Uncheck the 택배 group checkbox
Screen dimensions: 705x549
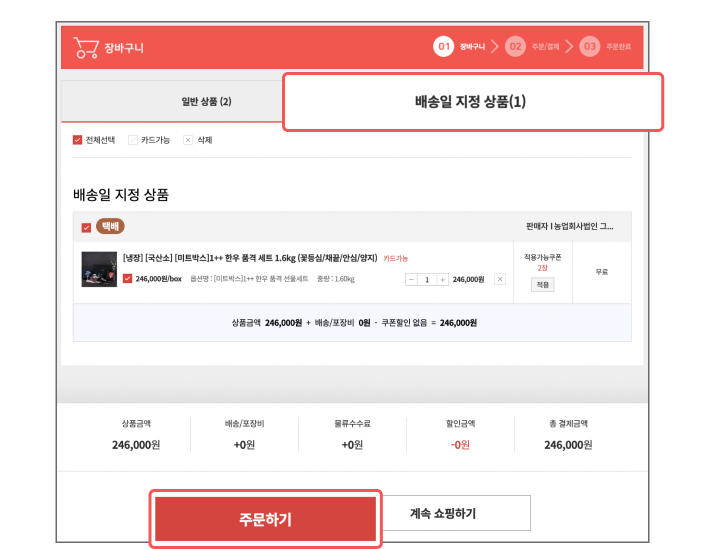click(x=86, y=227)
